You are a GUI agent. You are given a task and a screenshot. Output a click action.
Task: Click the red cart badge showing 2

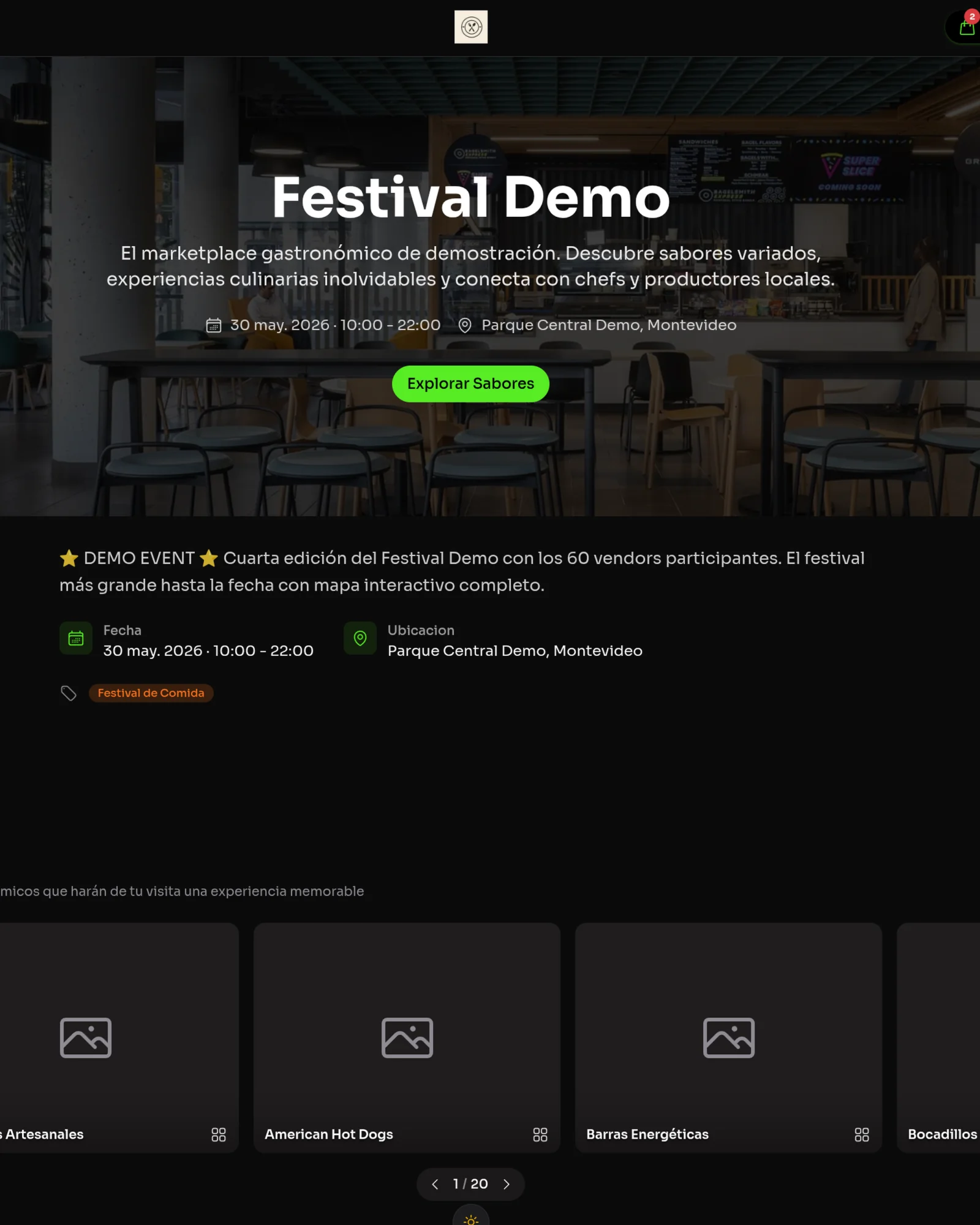[x=972, y=17]
